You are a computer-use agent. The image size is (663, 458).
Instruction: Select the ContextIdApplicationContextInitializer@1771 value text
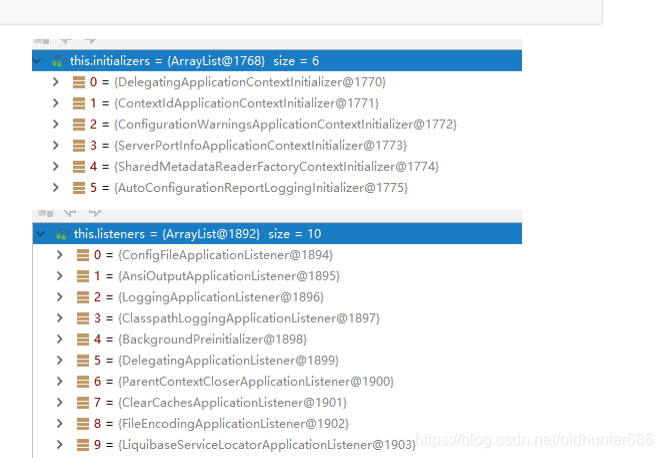pos(247,103)
